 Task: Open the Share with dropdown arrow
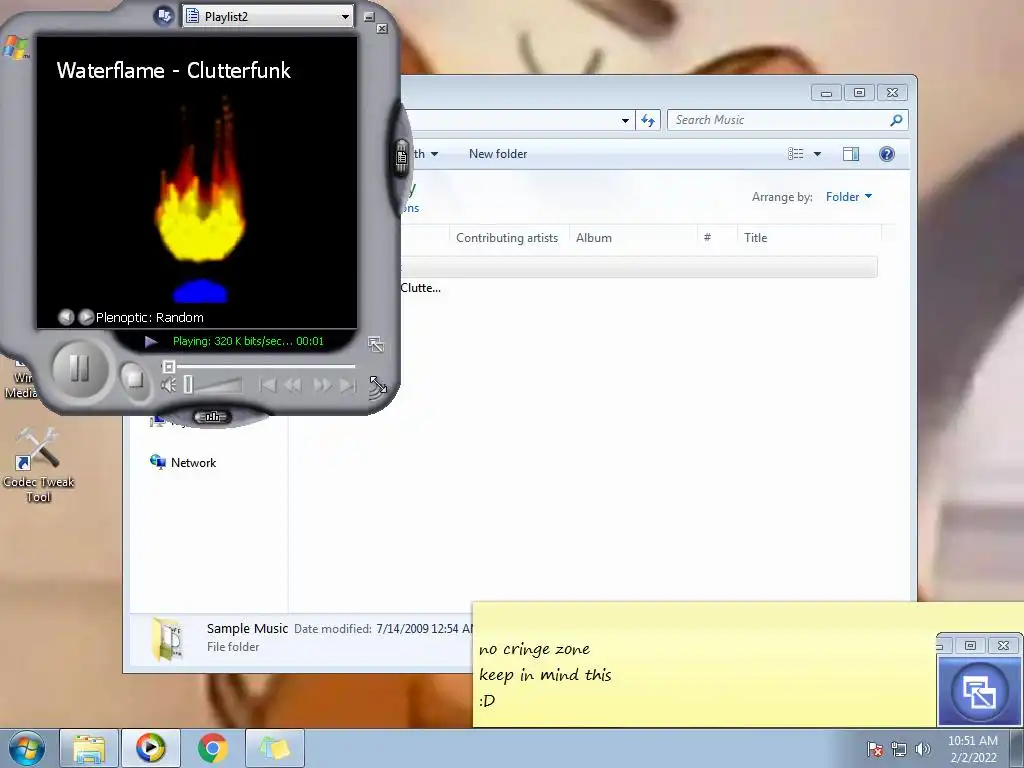[x=434, y=154]
